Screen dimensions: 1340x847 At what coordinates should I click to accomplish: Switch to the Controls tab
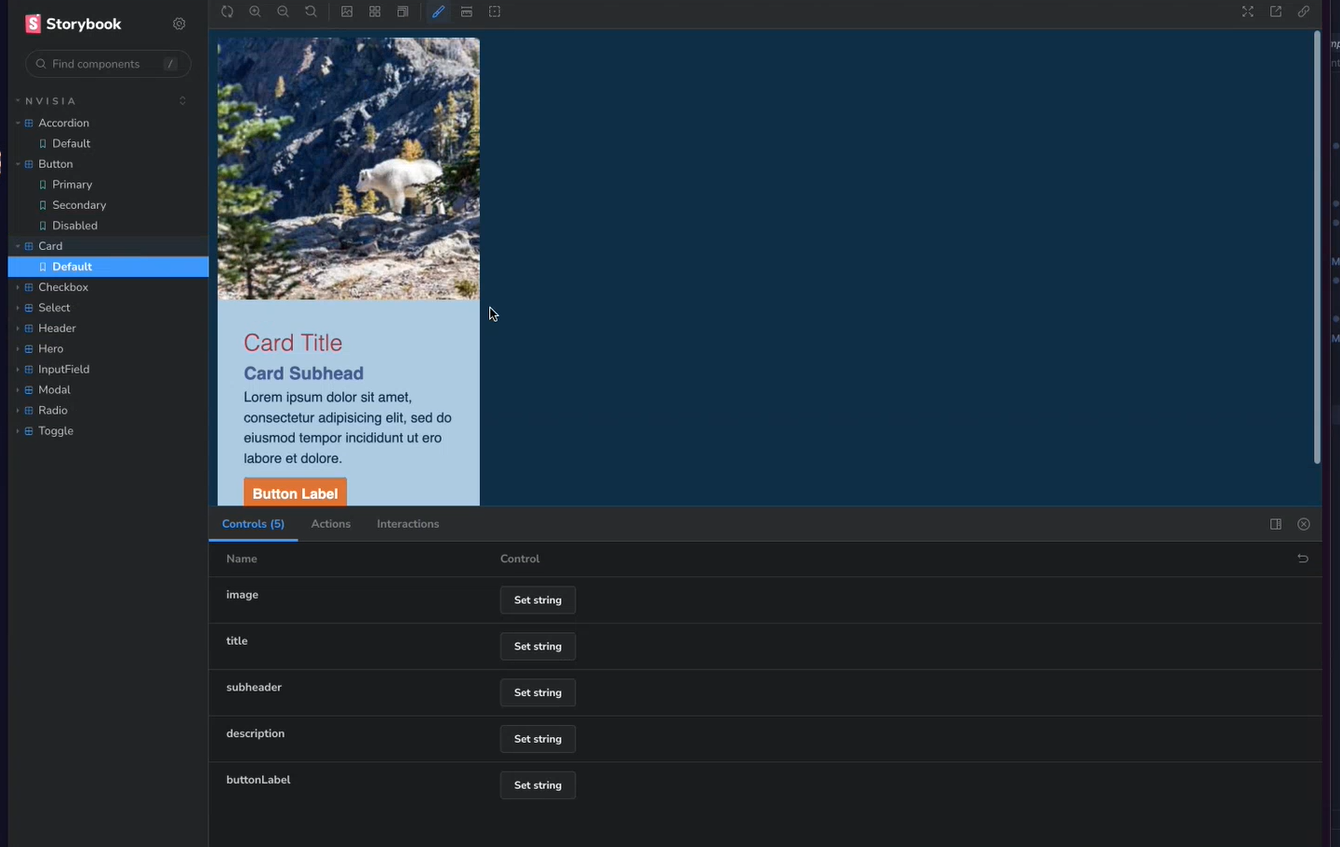253,524
